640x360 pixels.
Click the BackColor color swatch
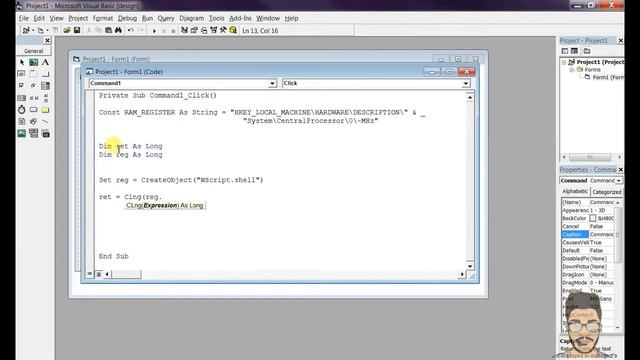click(x=593, y=218)
